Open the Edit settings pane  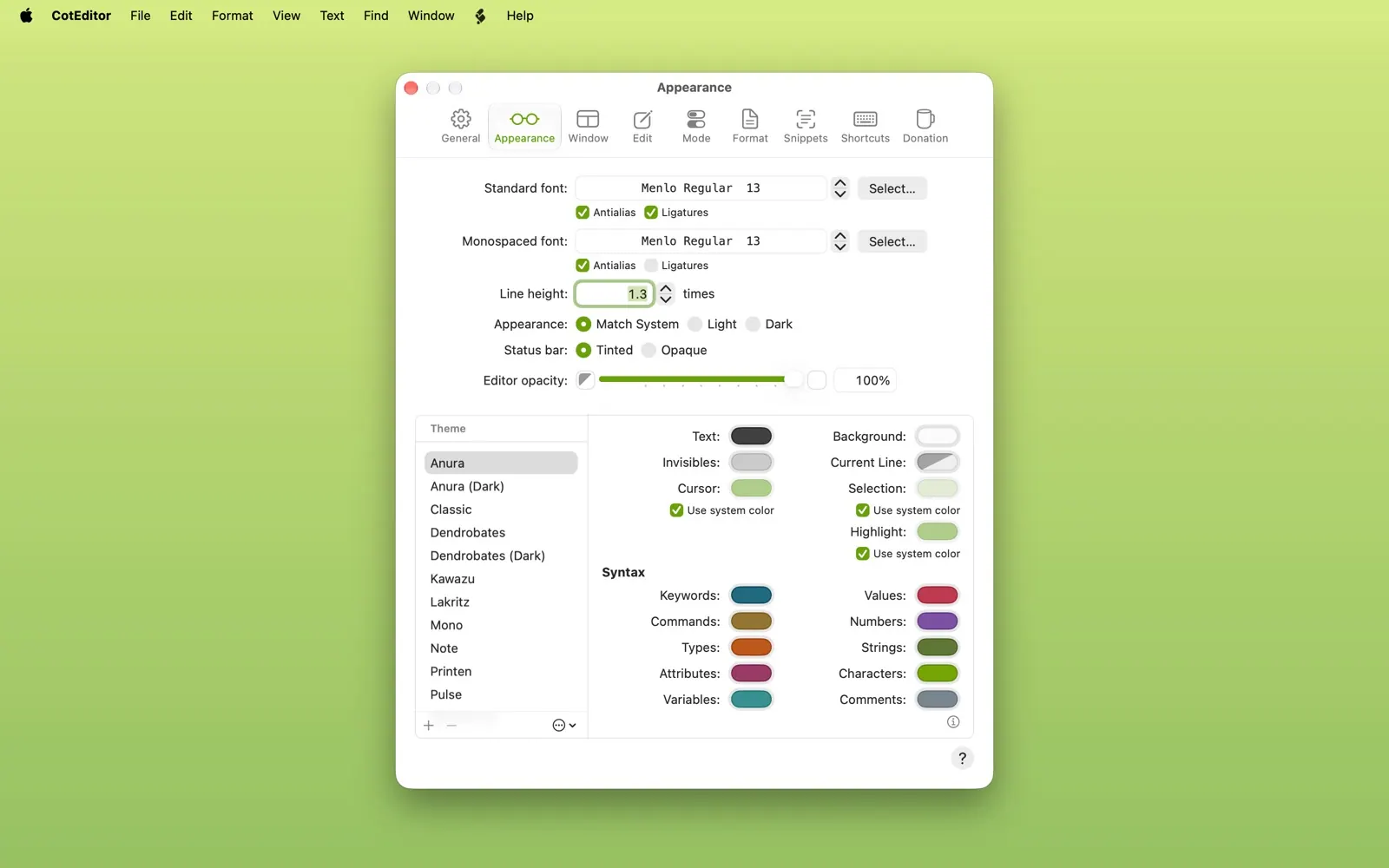[642, 126]
